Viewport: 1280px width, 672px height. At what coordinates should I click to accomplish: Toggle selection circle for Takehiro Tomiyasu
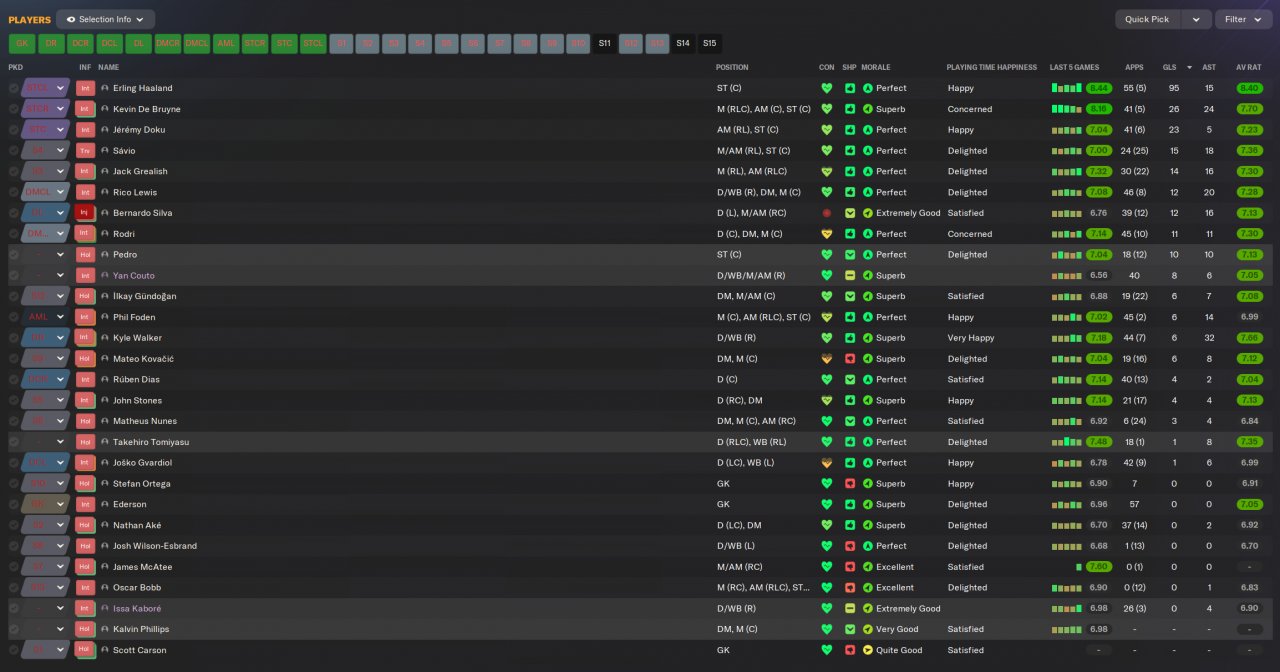[14, 442]
